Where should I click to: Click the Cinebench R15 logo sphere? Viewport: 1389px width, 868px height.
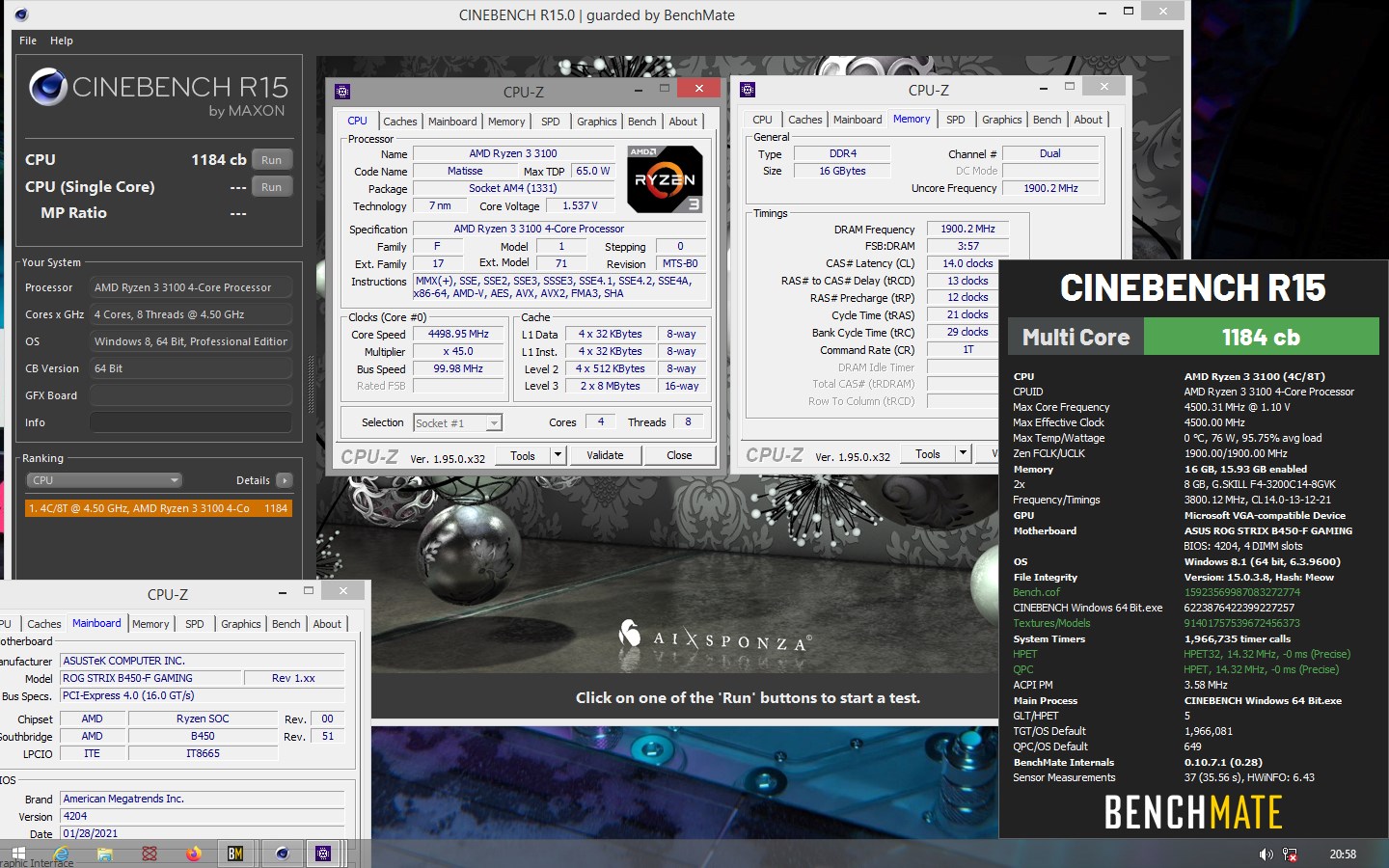(x=48, y=87)
